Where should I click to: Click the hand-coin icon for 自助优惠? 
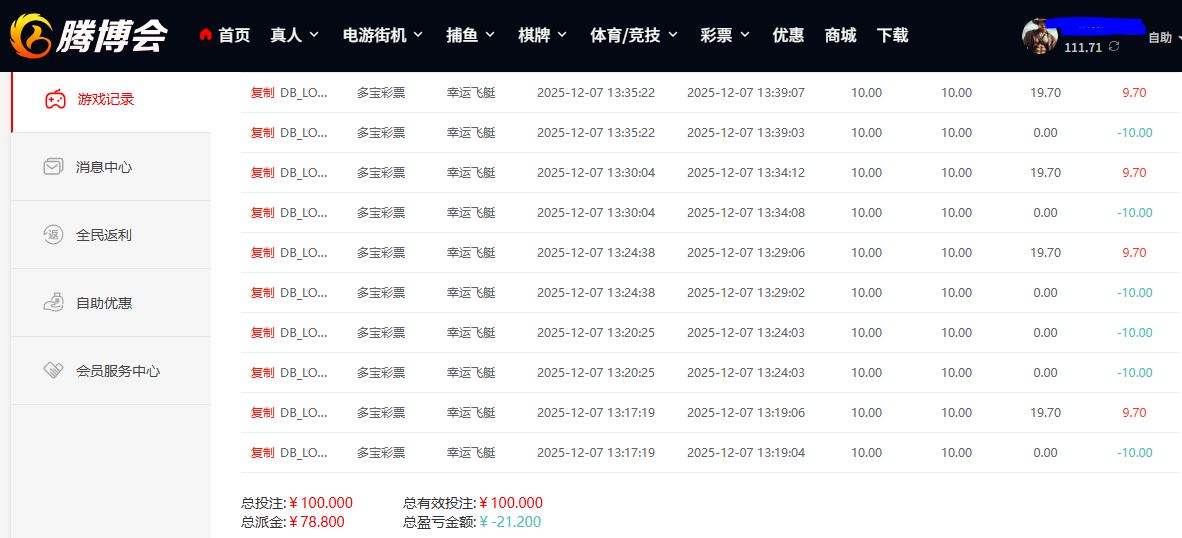click(53, 302)
